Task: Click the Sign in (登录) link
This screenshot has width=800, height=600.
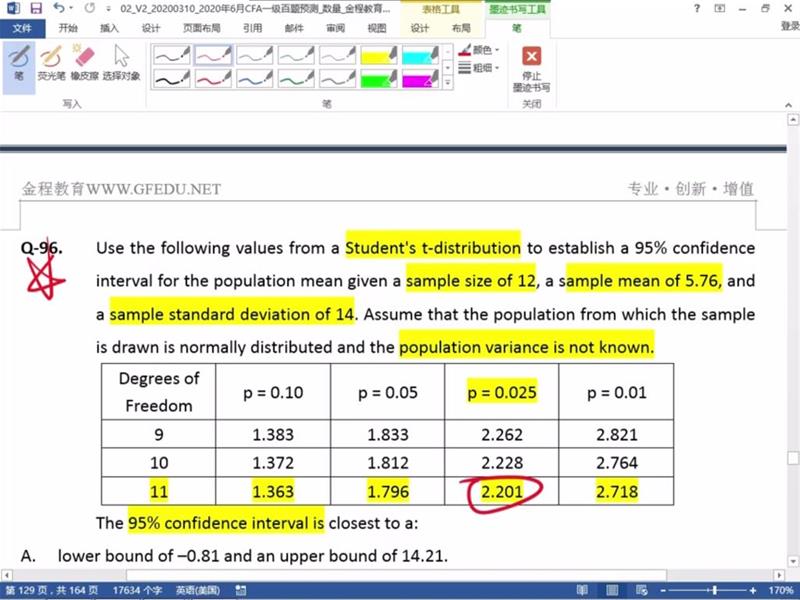Action: click(x=789, y=27)
